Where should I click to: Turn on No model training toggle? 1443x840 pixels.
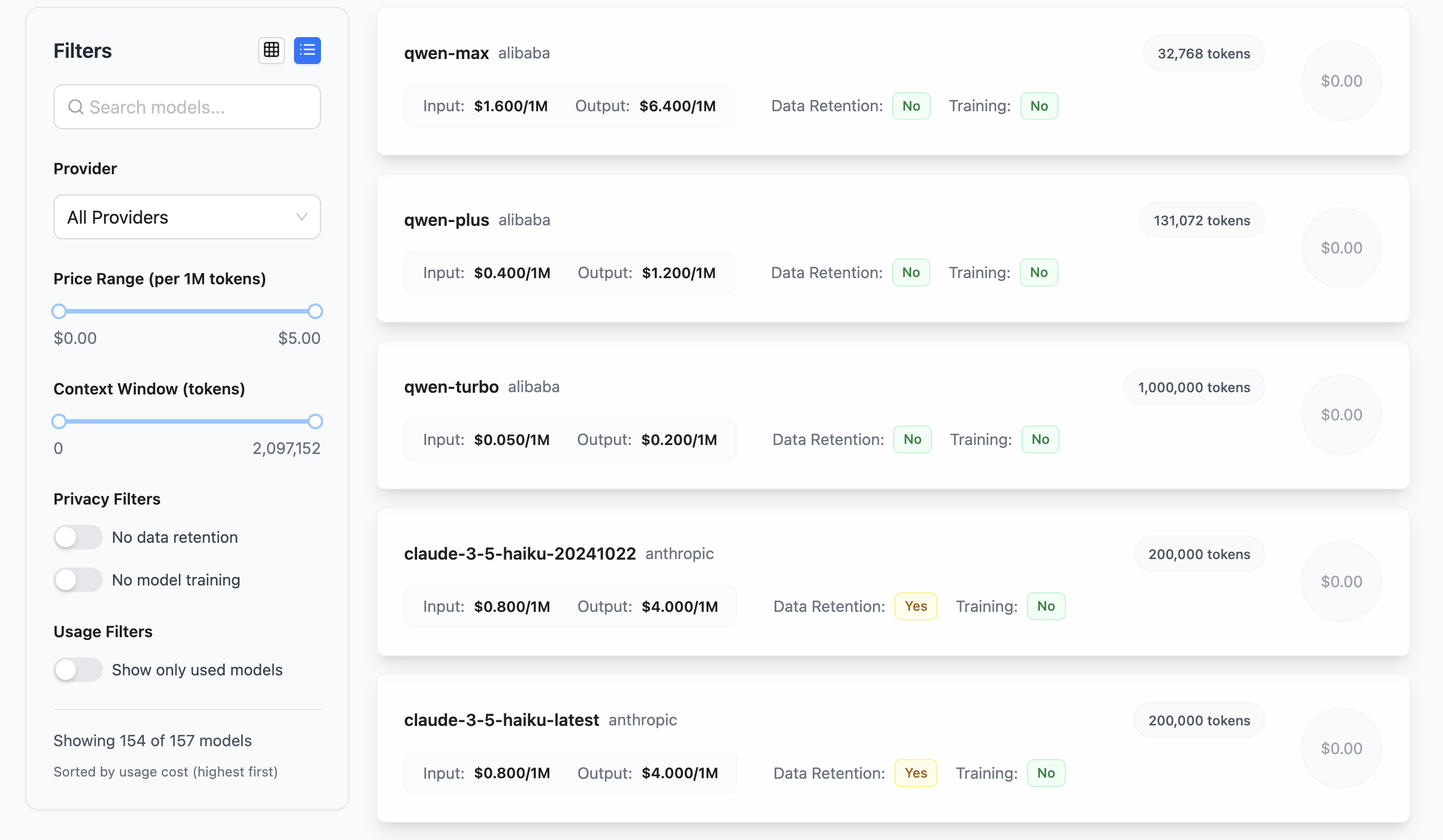pos(78,580)
